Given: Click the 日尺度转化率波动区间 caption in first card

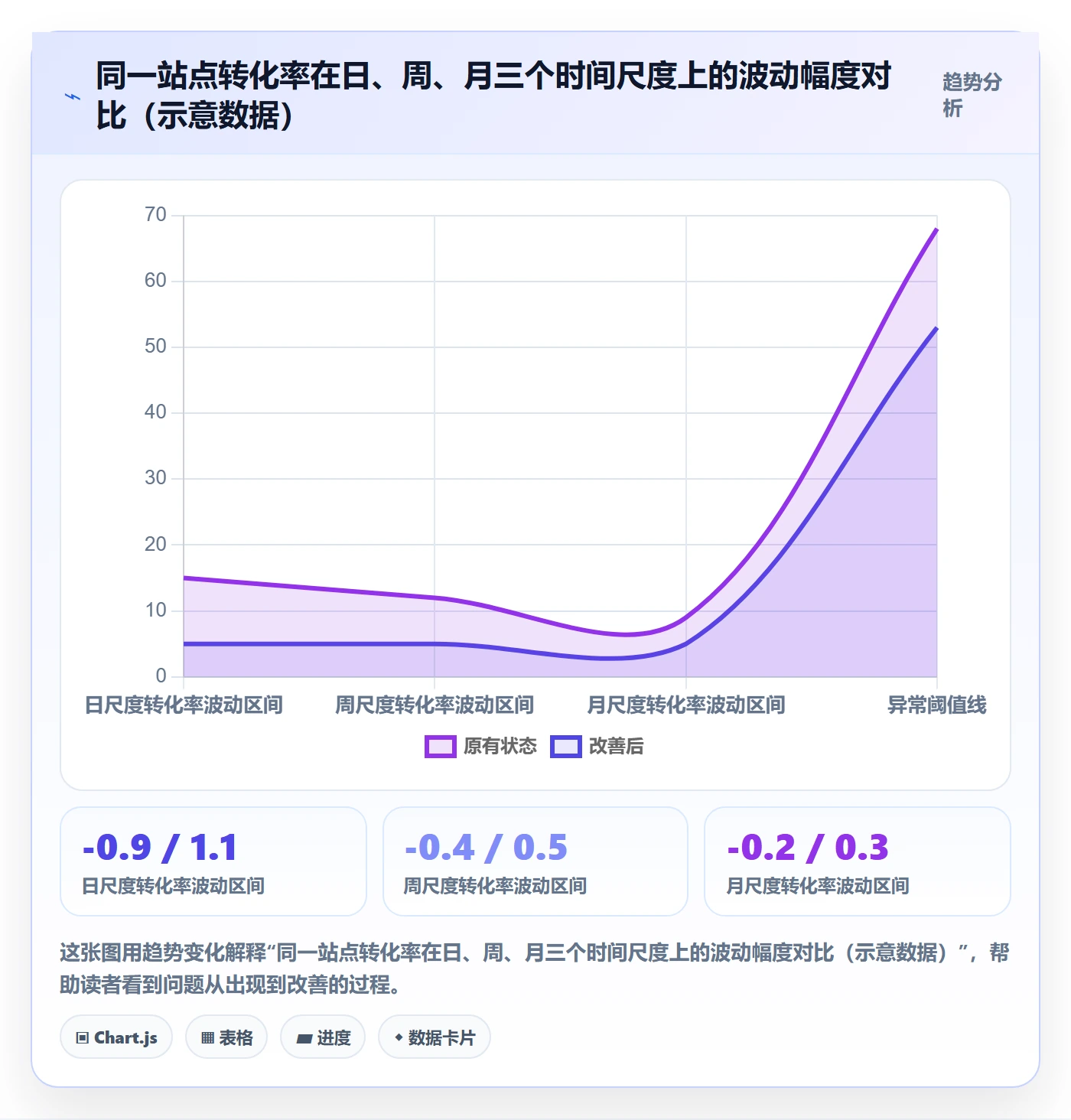Looking at the screenshot, I should [174, 886].
